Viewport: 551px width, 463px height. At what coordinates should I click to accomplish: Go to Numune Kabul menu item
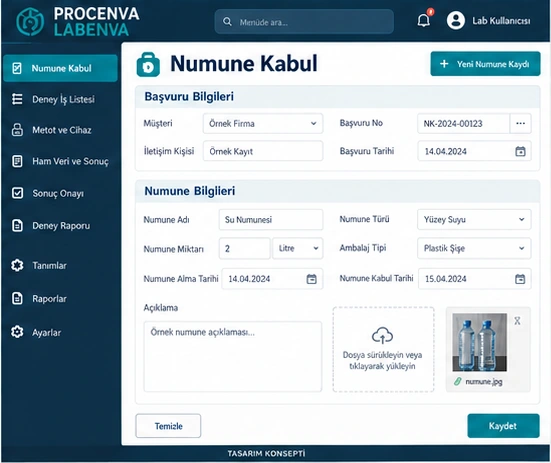(x=60, y=68)
